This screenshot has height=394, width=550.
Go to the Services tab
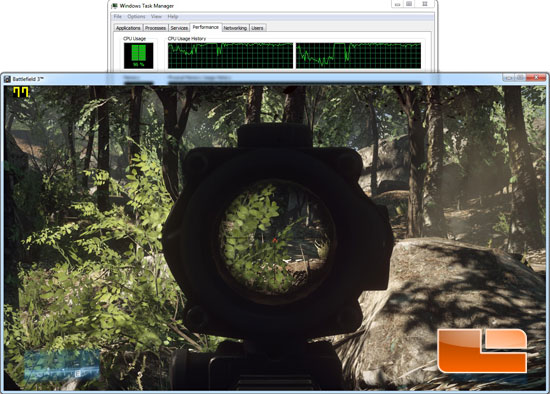click(x=179, y=28)
